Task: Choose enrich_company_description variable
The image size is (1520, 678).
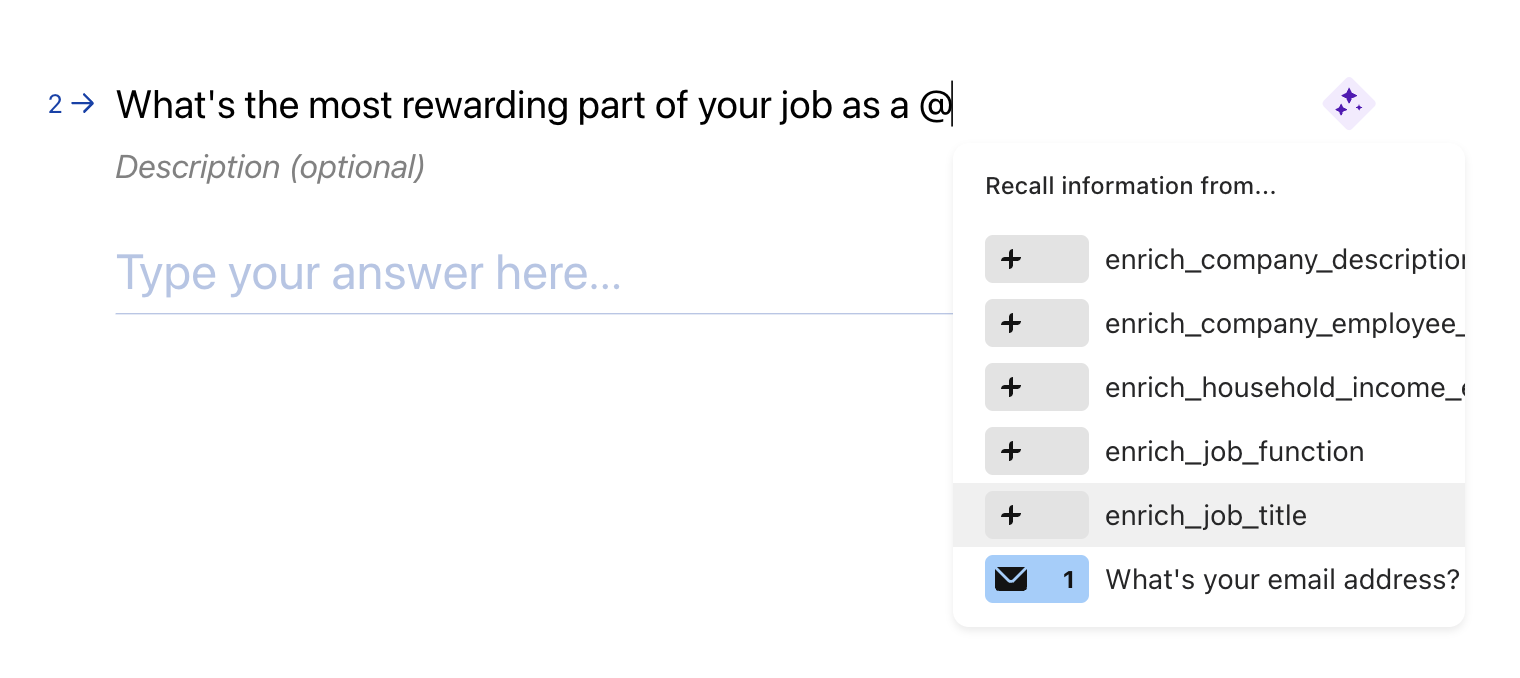Action: coord(1209,259)
